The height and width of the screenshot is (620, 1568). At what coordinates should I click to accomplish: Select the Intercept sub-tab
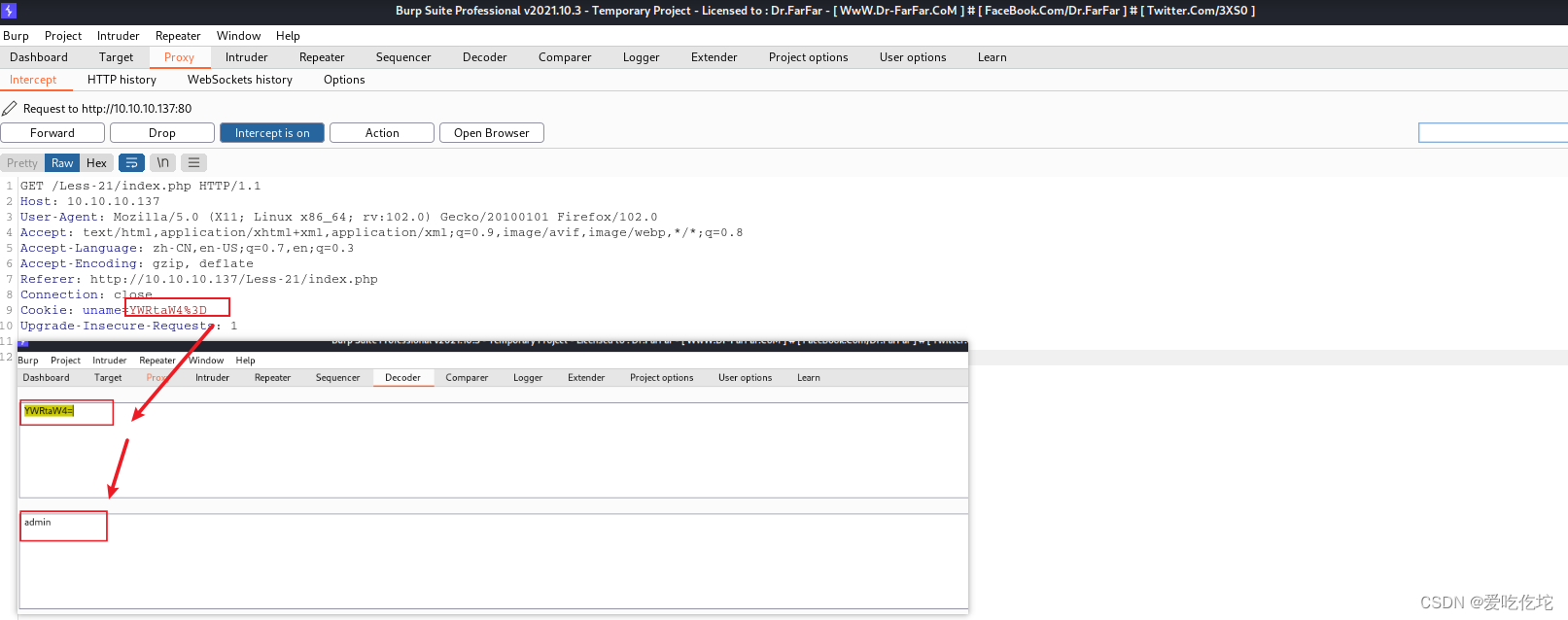pos(33,80)
